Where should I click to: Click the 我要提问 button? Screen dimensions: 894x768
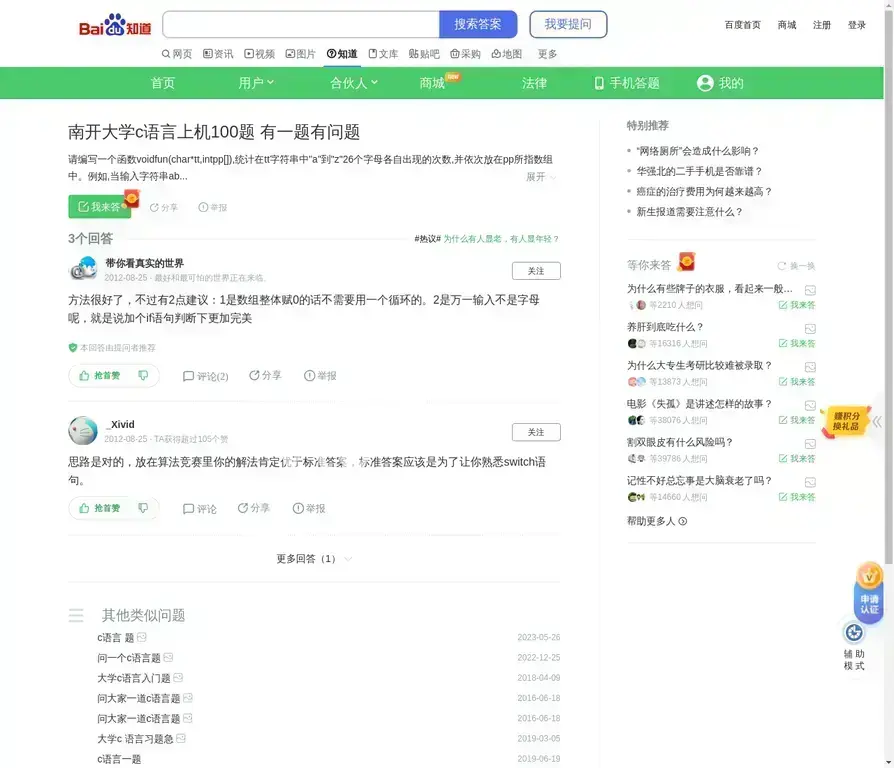(x=568, y=25)
